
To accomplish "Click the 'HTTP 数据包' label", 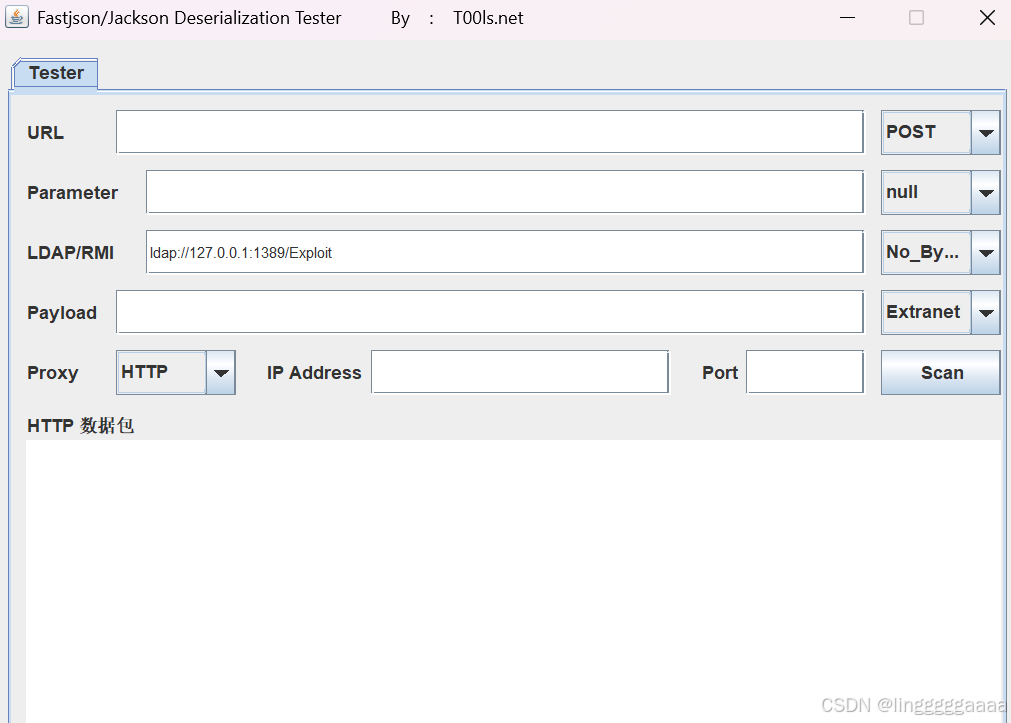I will coord(81,426).
